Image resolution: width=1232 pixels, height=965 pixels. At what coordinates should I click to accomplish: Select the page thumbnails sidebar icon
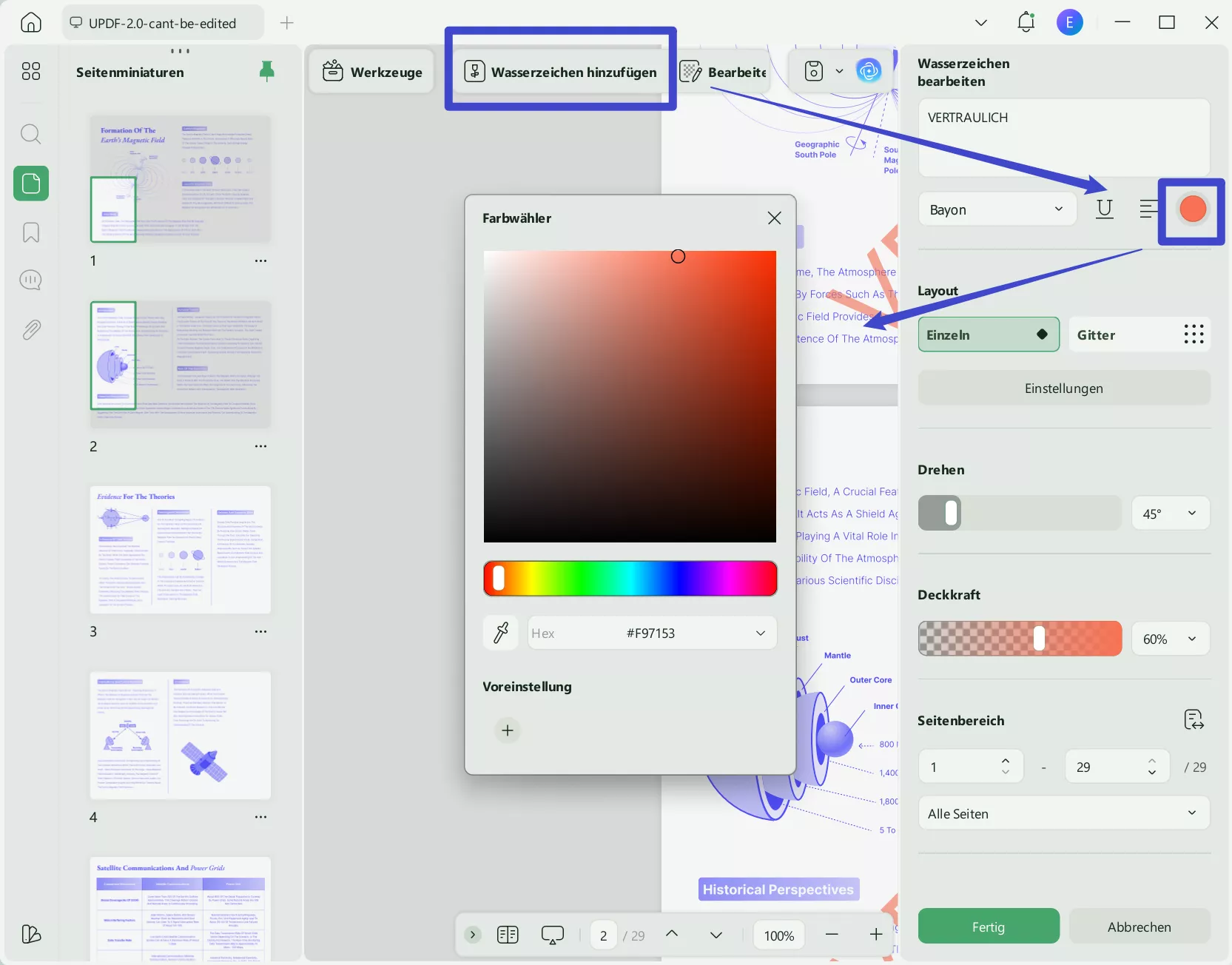point(31,183)
